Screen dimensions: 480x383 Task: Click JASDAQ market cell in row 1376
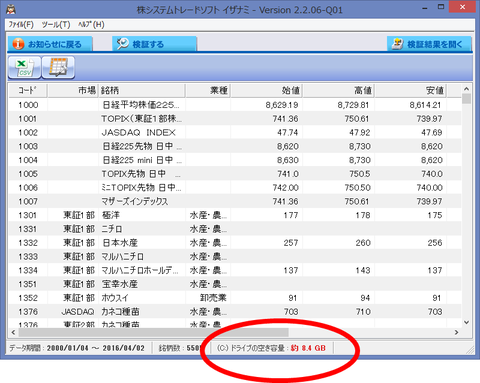point(78,312)
